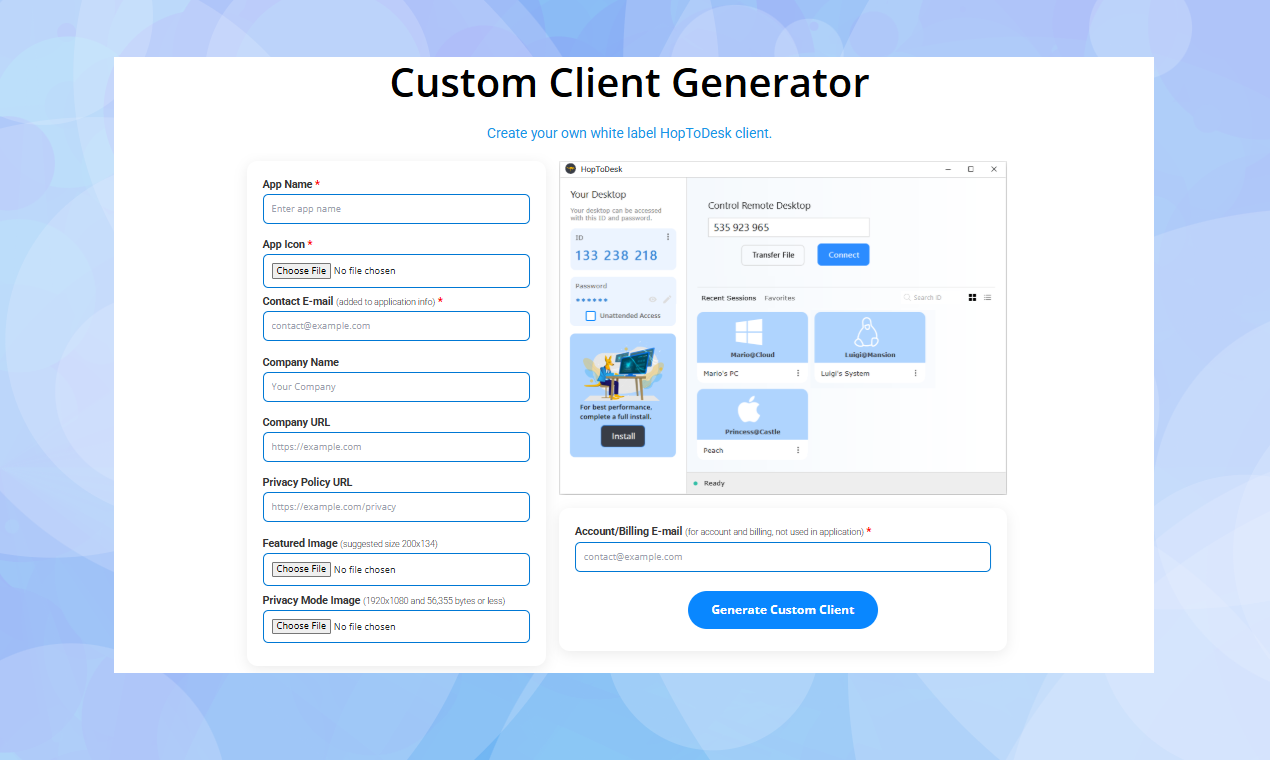Switch to grid view of sessions
Image resolution: width=1270 pixels, height=760 pixels.
(973, 297)
